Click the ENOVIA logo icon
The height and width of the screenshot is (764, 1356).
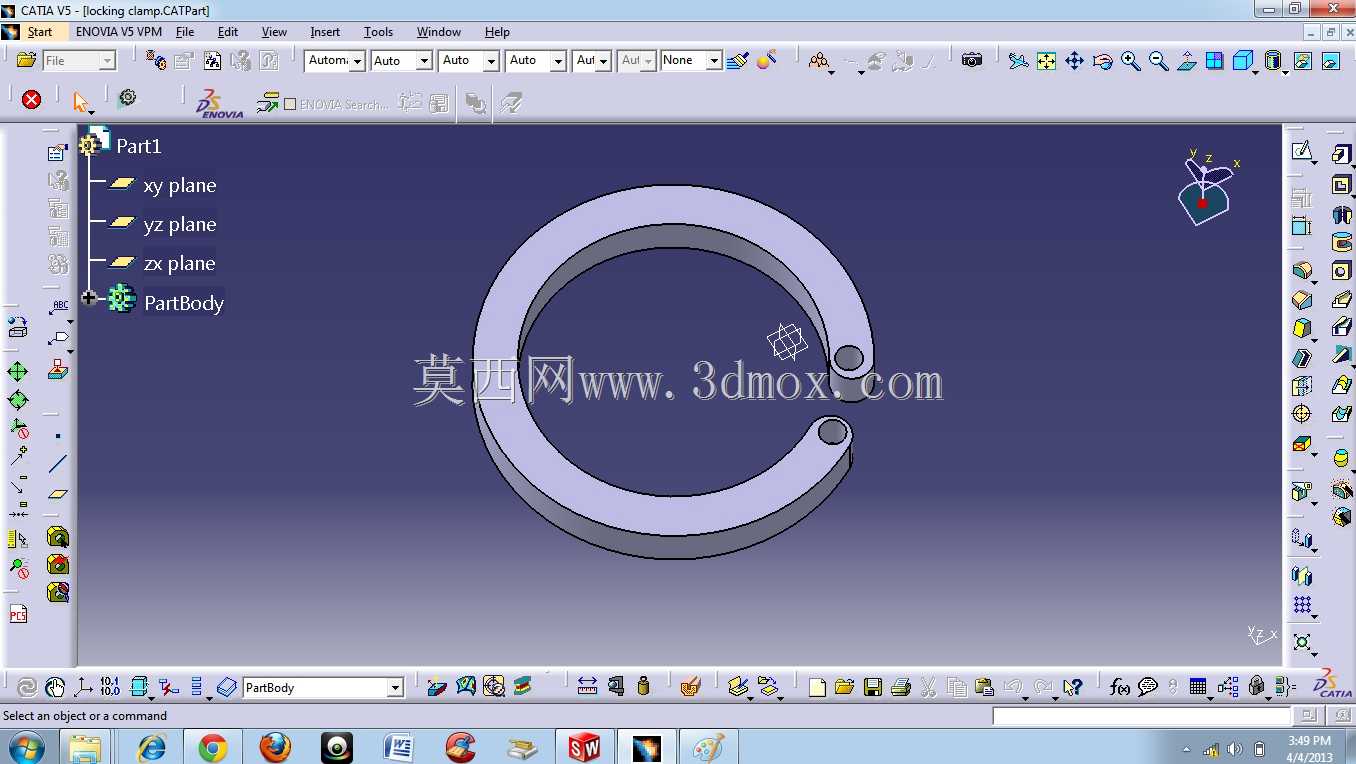(220, 103)
